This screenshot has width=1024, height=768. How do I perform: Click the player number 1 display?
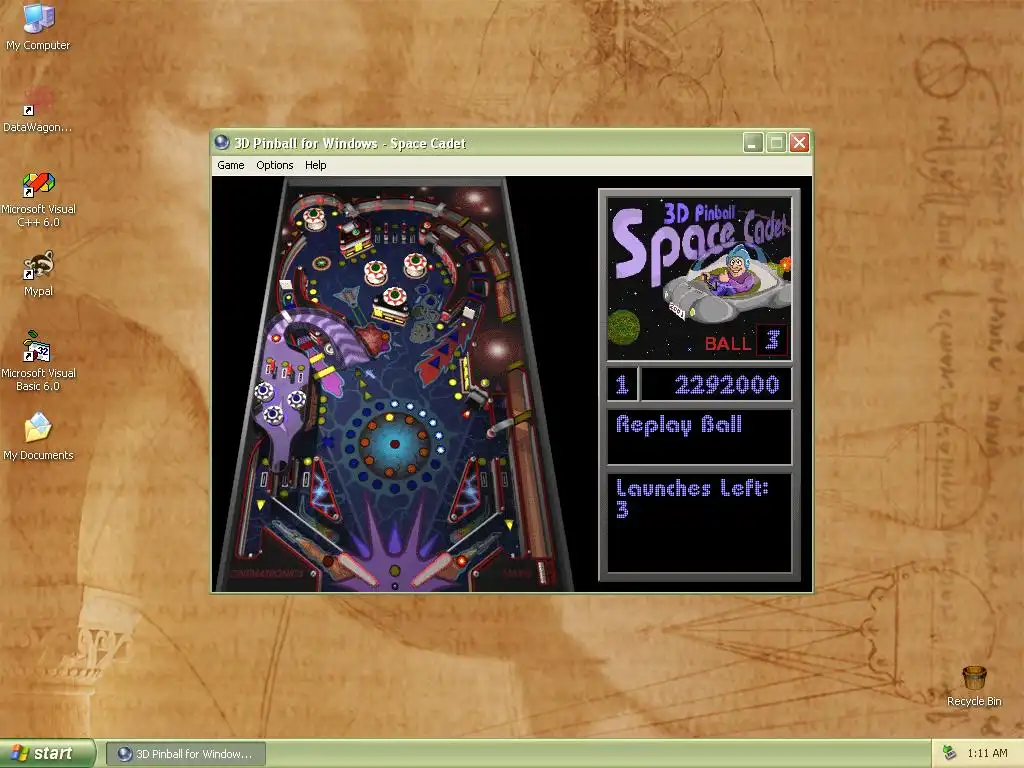click(622, 384)
